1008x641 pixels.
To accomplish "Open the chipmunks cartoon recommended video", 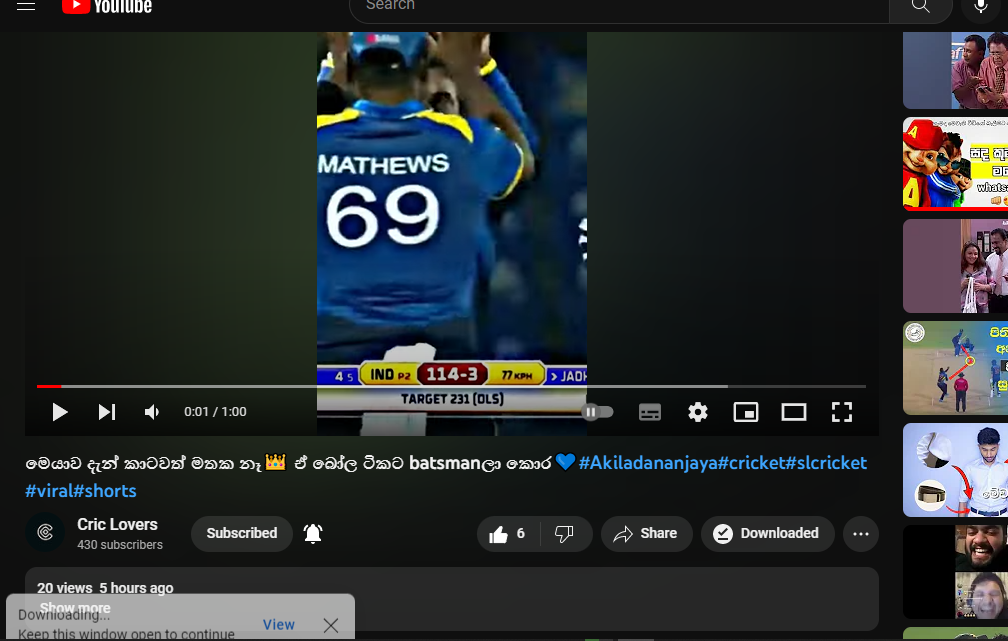I will pos(955,164).
